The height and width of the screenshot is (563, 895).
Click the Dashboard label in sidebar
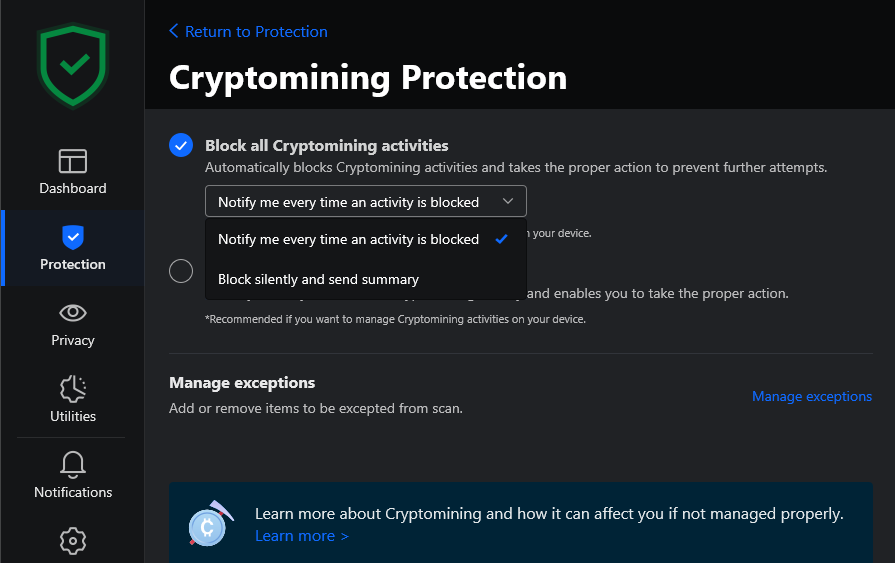73,188
